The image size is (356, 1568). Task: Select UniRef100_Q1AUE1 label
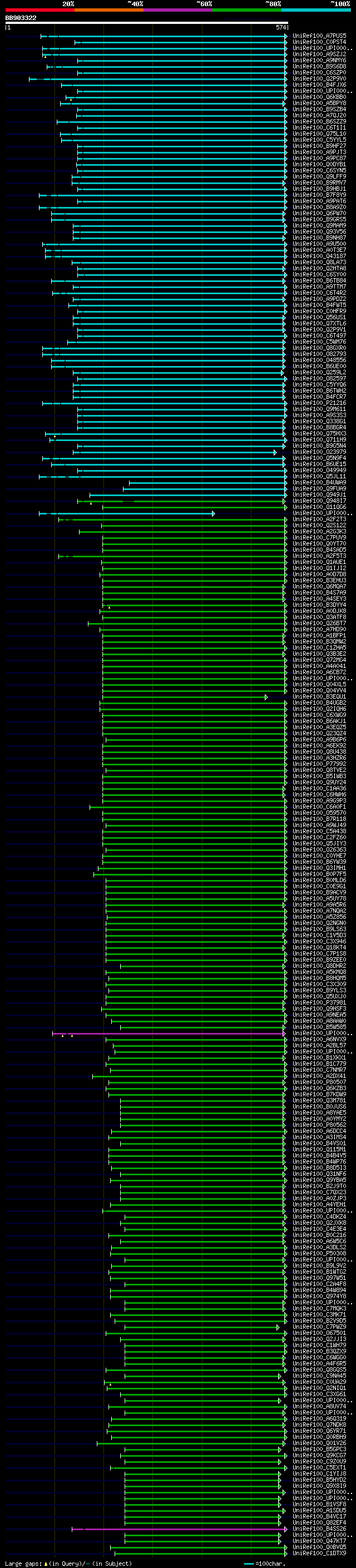[319, 562]
